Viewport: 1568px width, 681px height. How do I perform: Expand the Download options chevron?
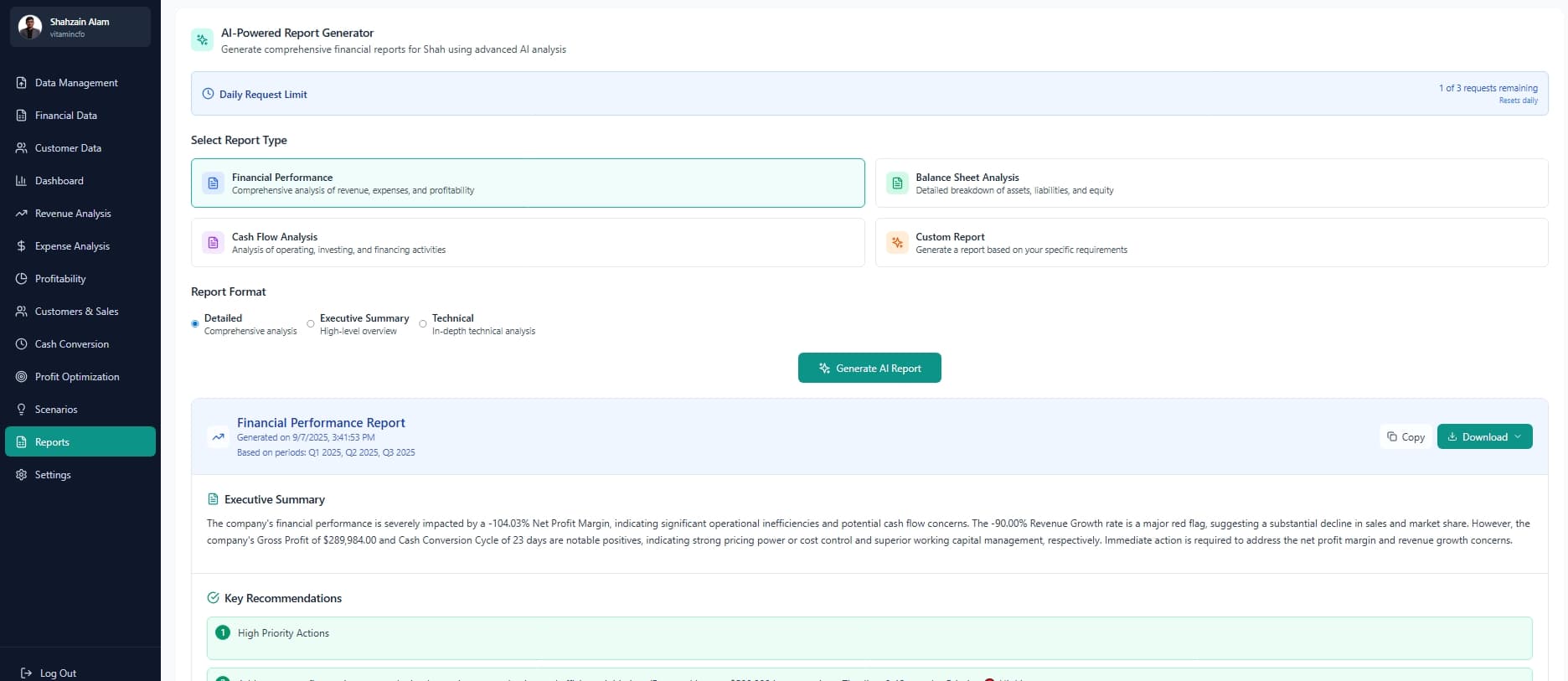pyautogui.click(x=1518, y=436)
